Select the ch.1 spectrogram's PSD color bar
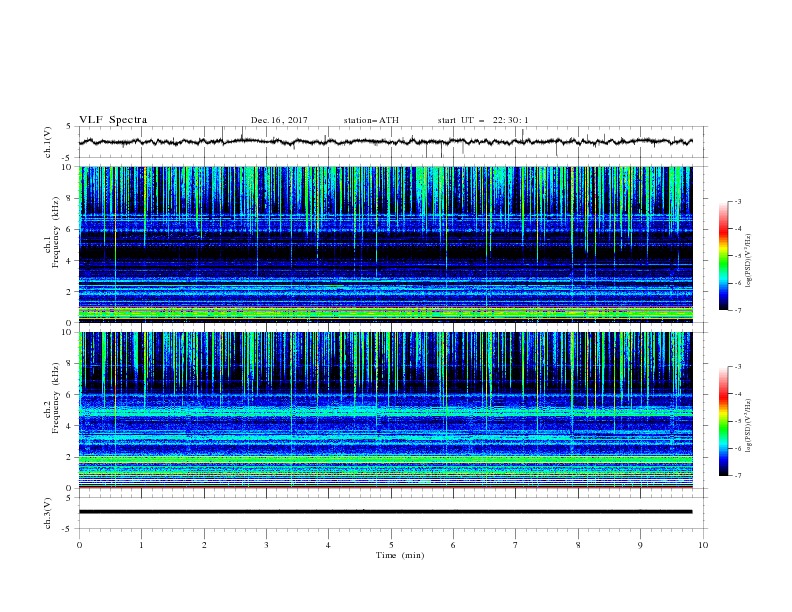 pos(723,256)
